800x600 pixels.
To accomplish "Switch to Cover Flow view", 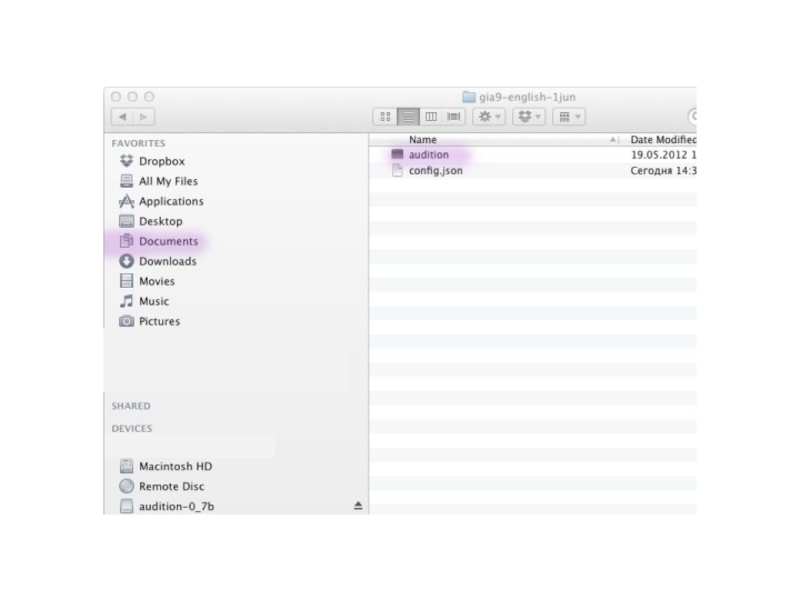I will pyautogui.click(x=454, y=117).
